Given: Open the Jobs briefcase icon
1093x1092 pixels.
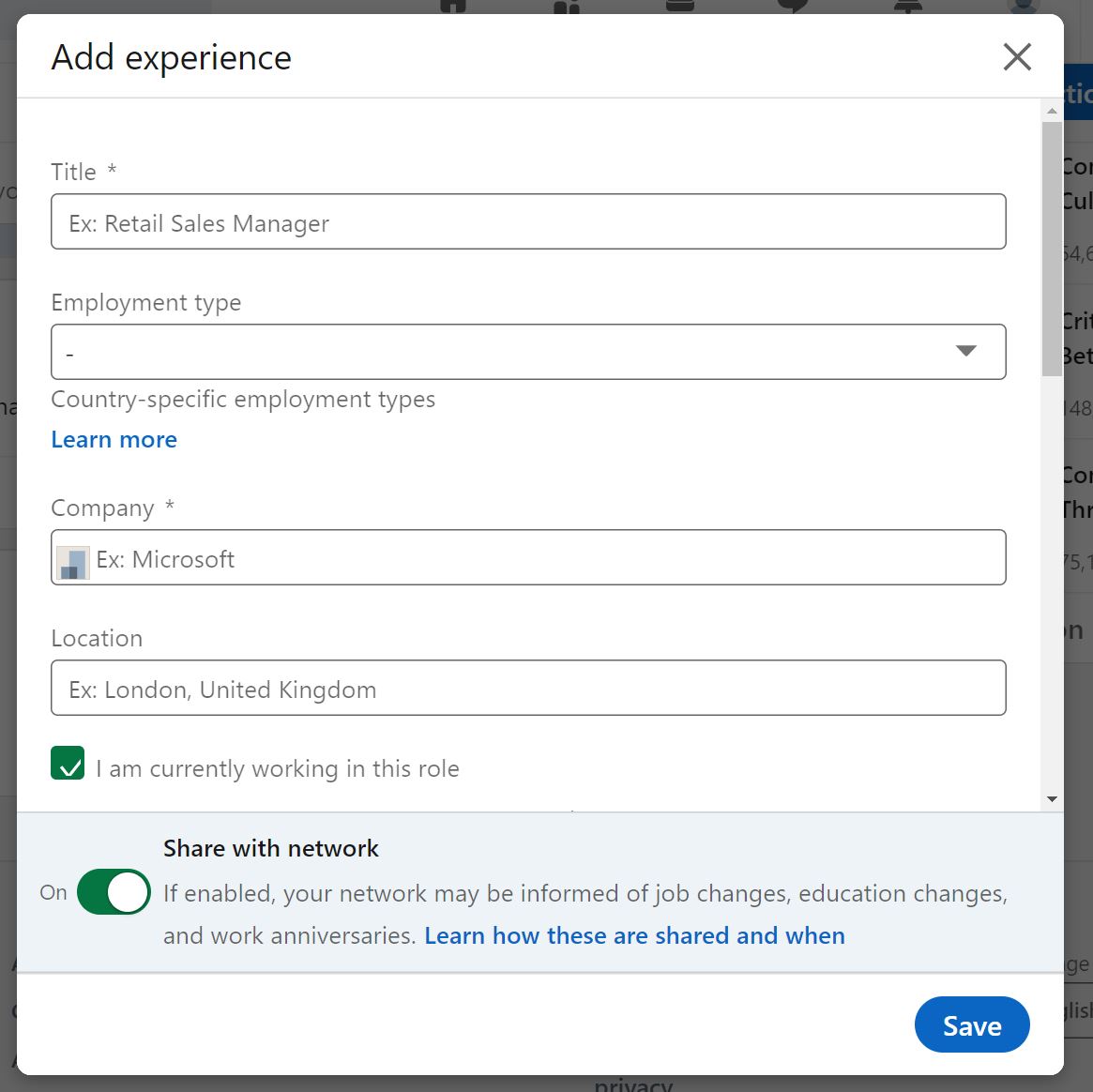Looking at the screenshot, I should tap(680, 6).
